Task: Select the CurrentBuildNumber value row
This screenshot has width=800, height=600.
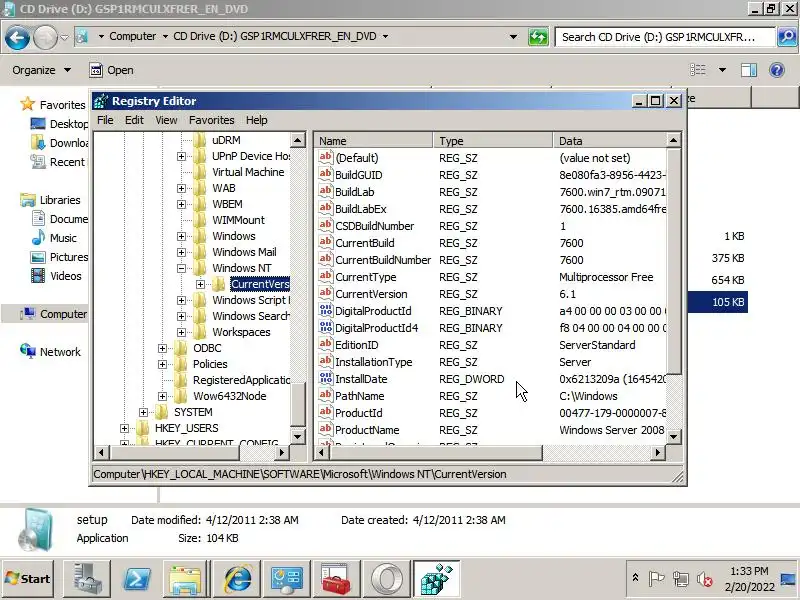Action: tap(490, 260)
